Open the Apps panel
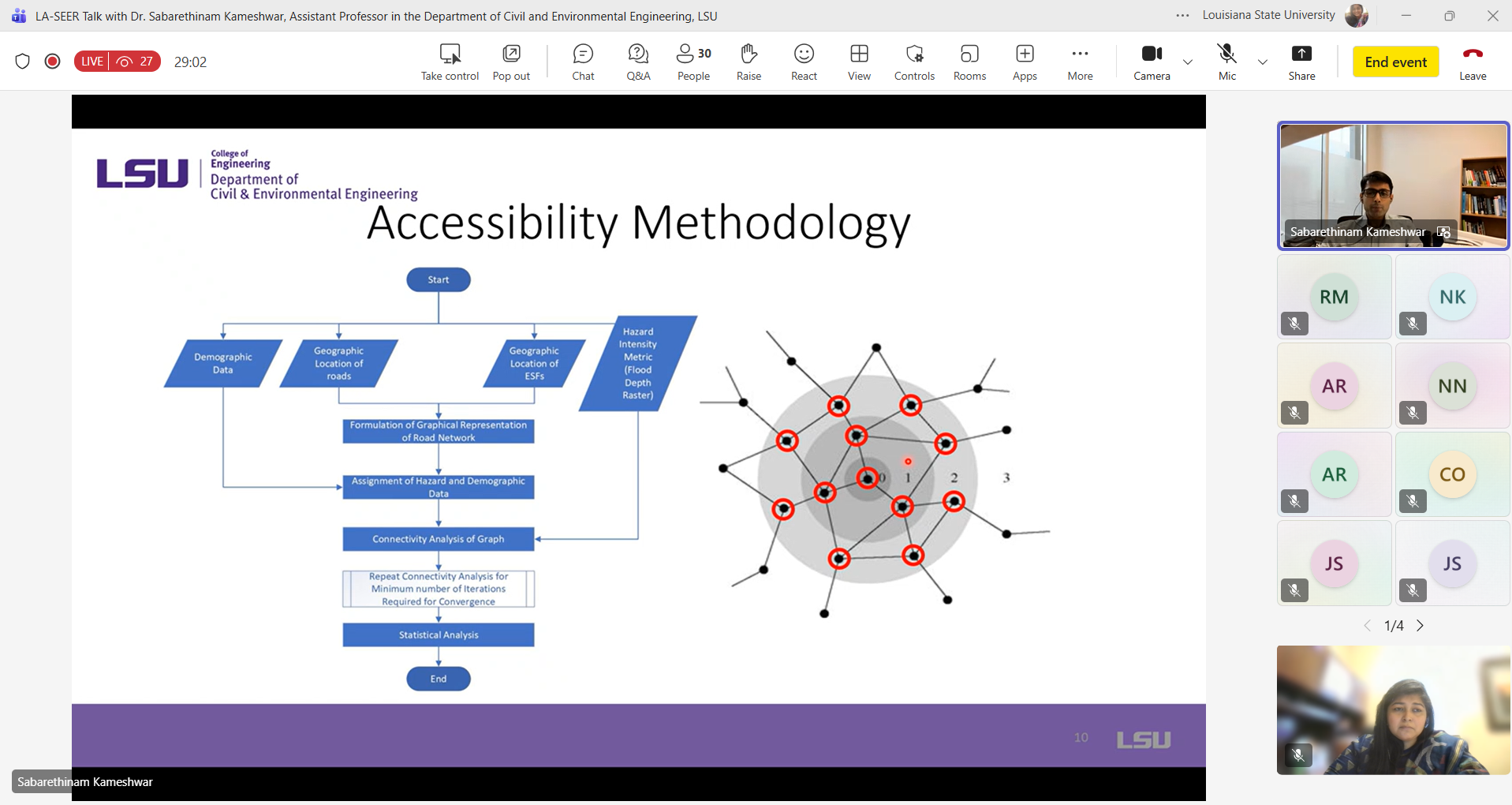The image size is (1512, 805). click(1025, 62)
